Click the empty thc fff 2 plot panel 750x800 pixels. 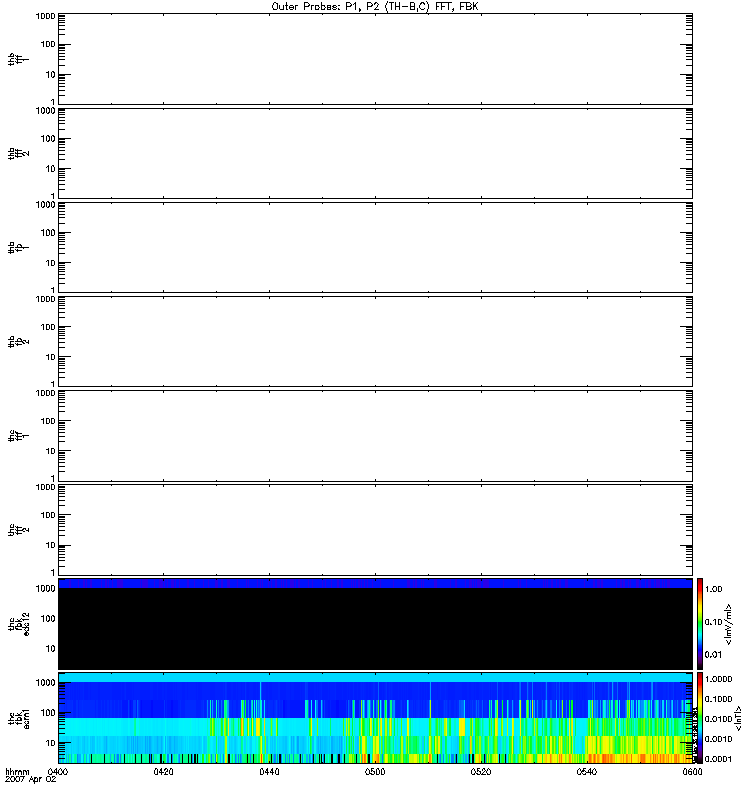point(375,530)
